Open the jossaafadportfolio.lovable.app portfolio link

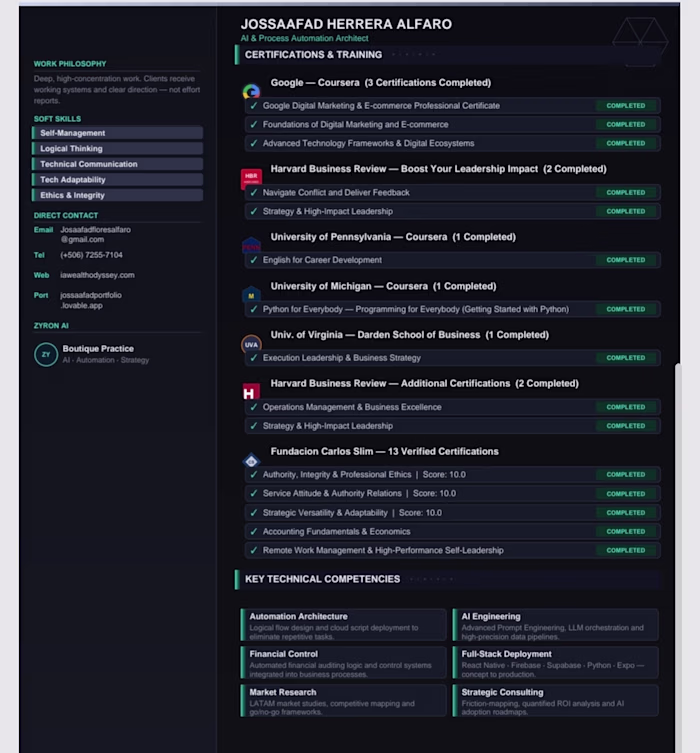tap(90, 300)
